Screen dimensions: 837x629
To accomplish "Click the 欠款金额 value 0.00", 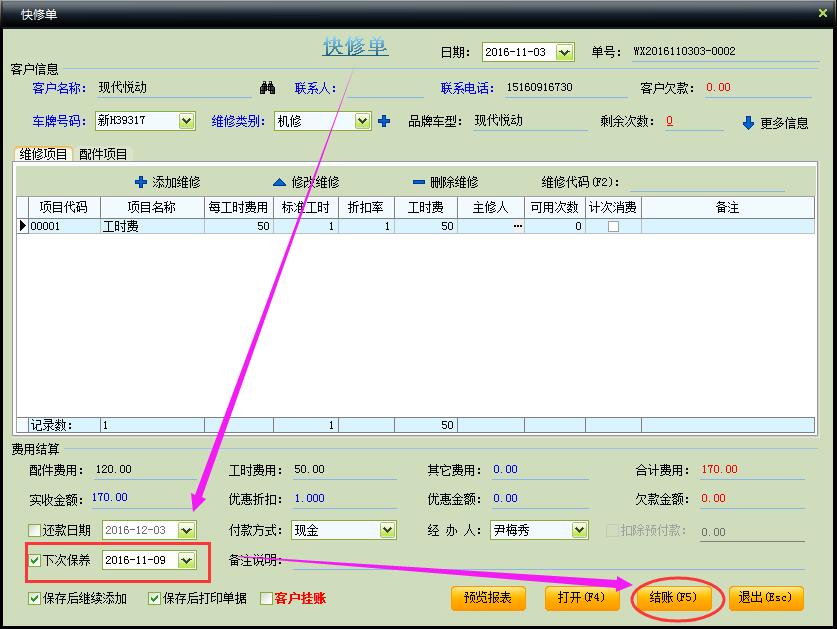I will point(713,498).
